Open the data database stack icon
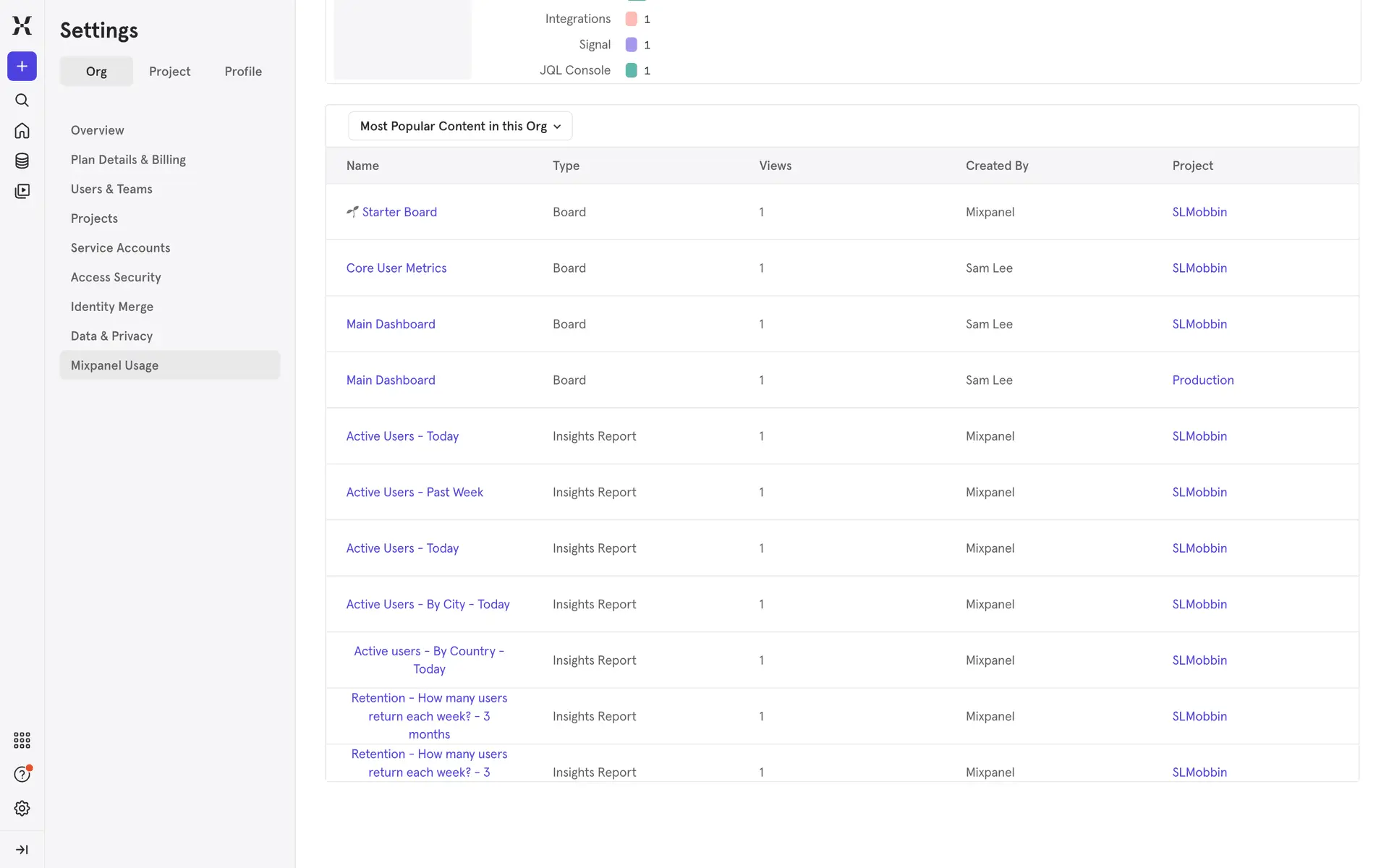This screenshot has height=868, width=1389. click(x=22, y=161)
